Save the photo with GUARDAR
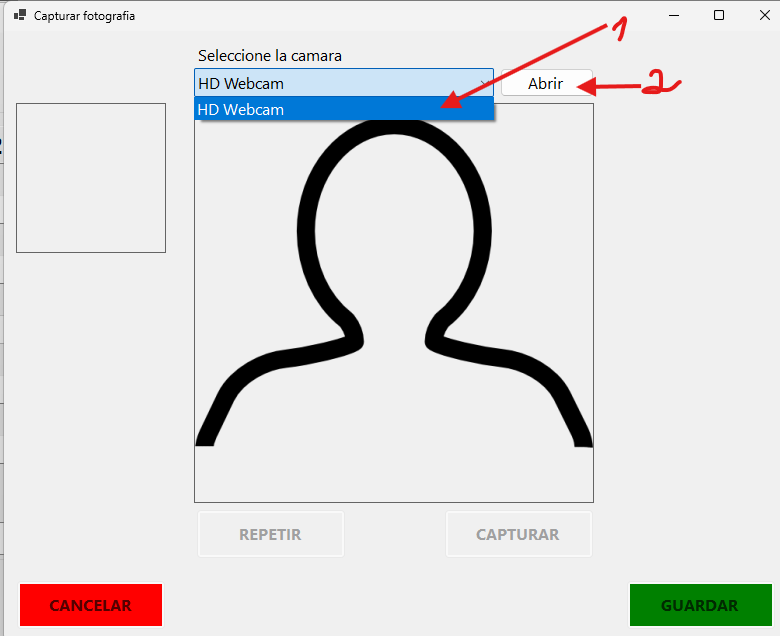This screenshot has height=636, width=780. pos(700,605)
